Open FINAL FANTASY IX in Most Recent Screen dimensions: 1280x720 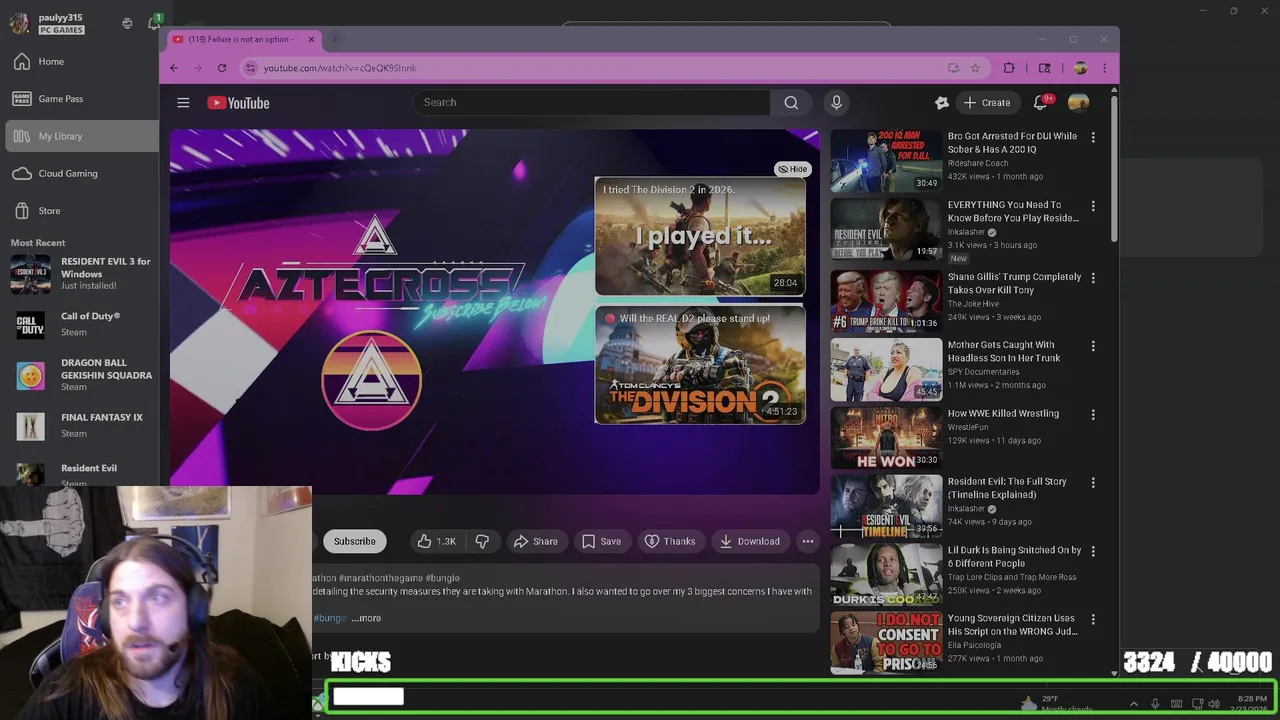pyautogui.click(x=80, y=426)
